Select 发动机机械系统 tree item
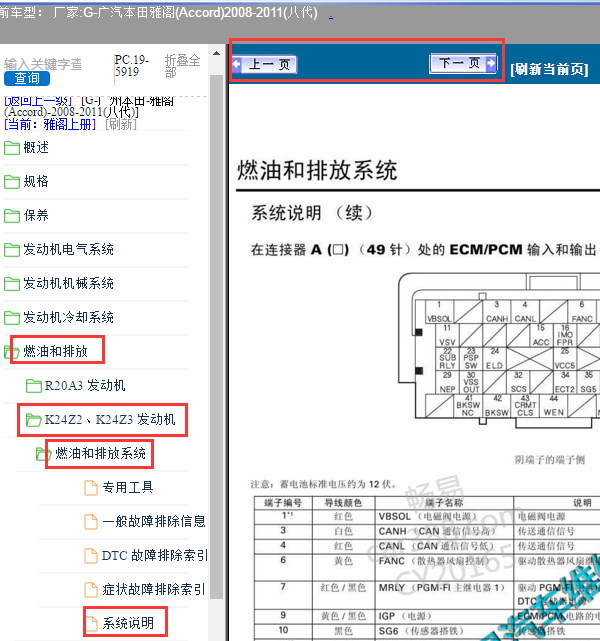This screenshot has width=600, height=641. point(68,283)
